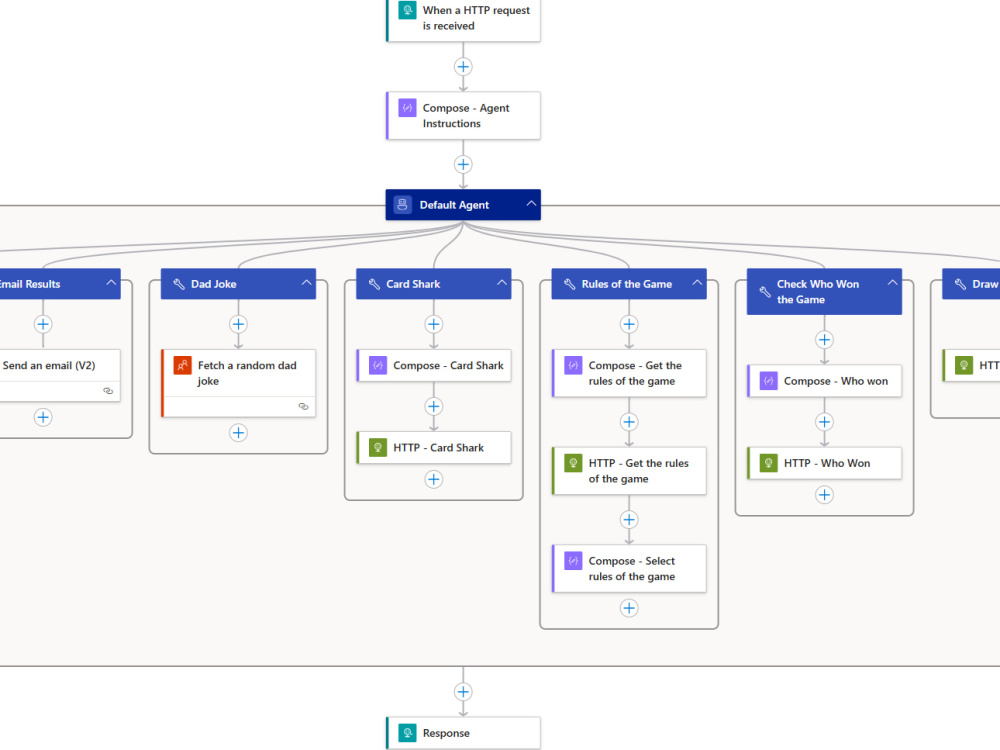
Task: Add an action above Compose - Who won
Action: (824, 339)
